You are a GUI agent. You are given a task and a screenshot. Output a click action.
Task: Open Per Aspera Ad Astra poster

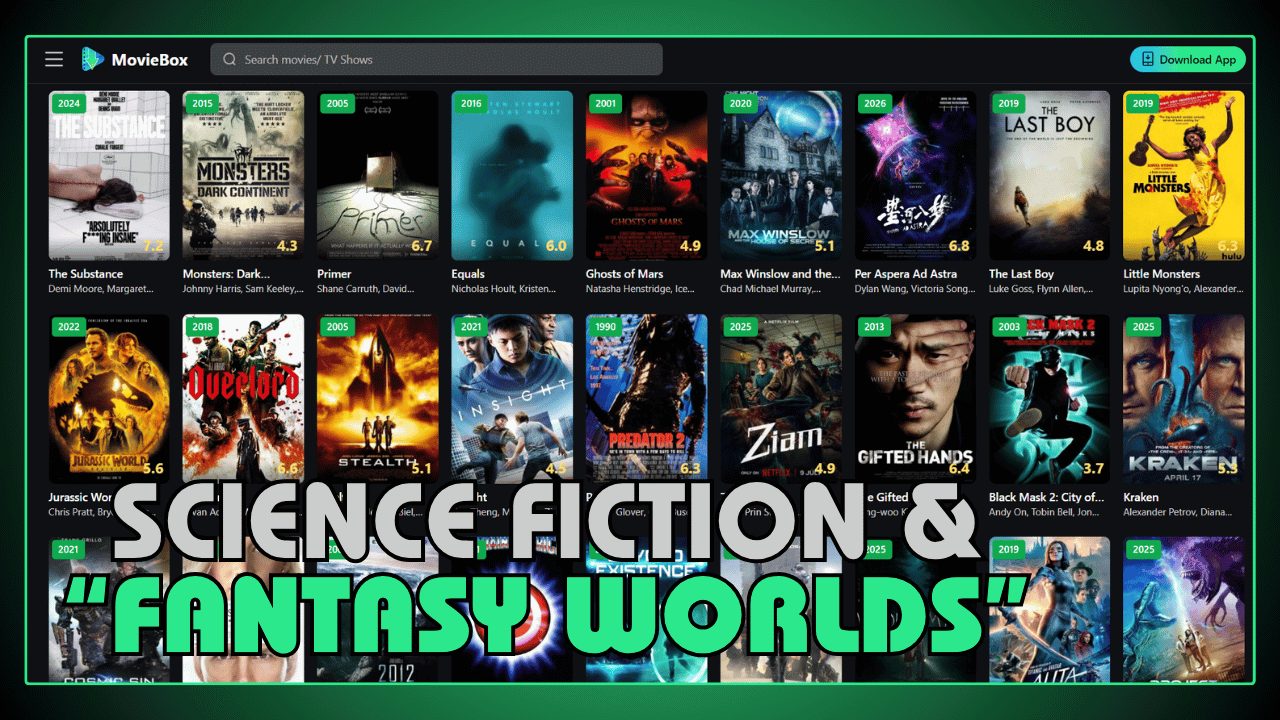click(915, 175)
